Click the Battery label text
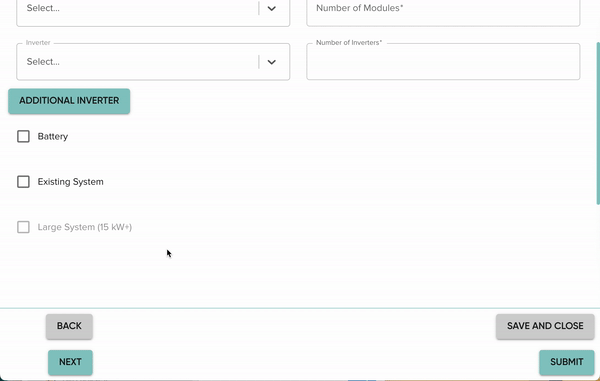Image resolution: width=600 pixels, height=381 pixels. [x=53, y=137]
